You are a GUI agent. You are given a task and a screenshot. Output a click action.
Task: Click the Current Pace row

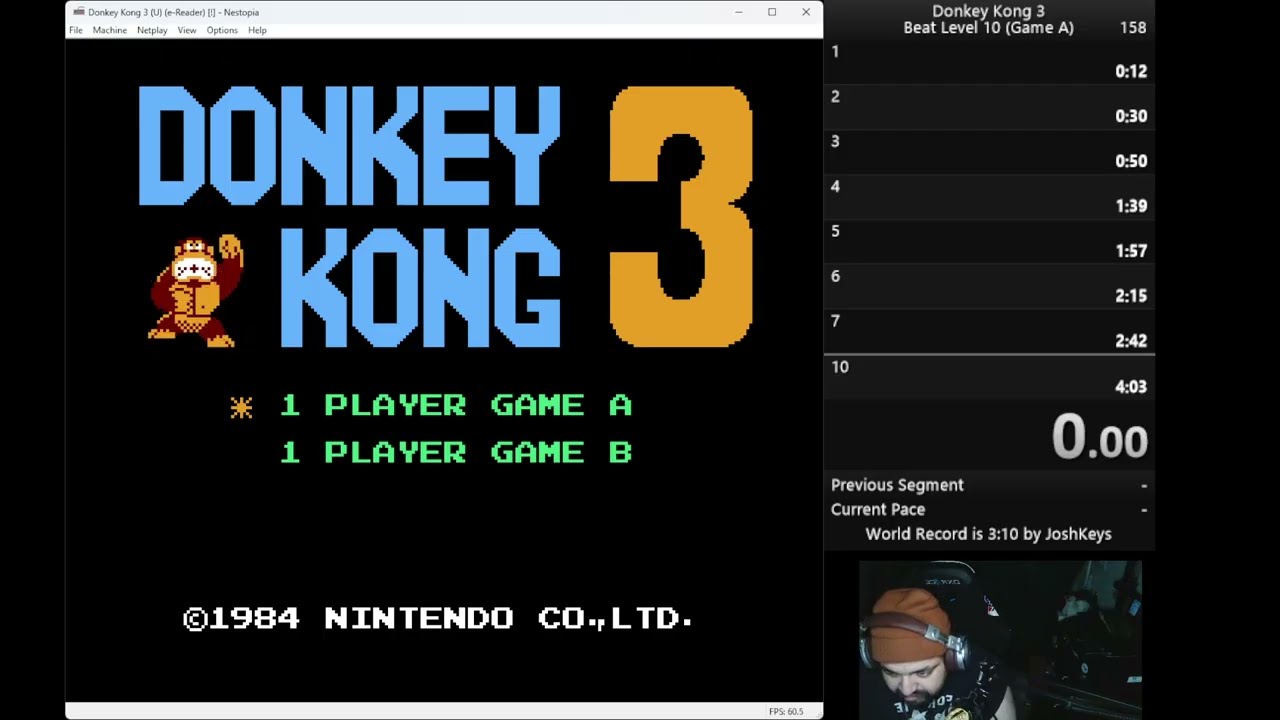[x=989, y=509]
